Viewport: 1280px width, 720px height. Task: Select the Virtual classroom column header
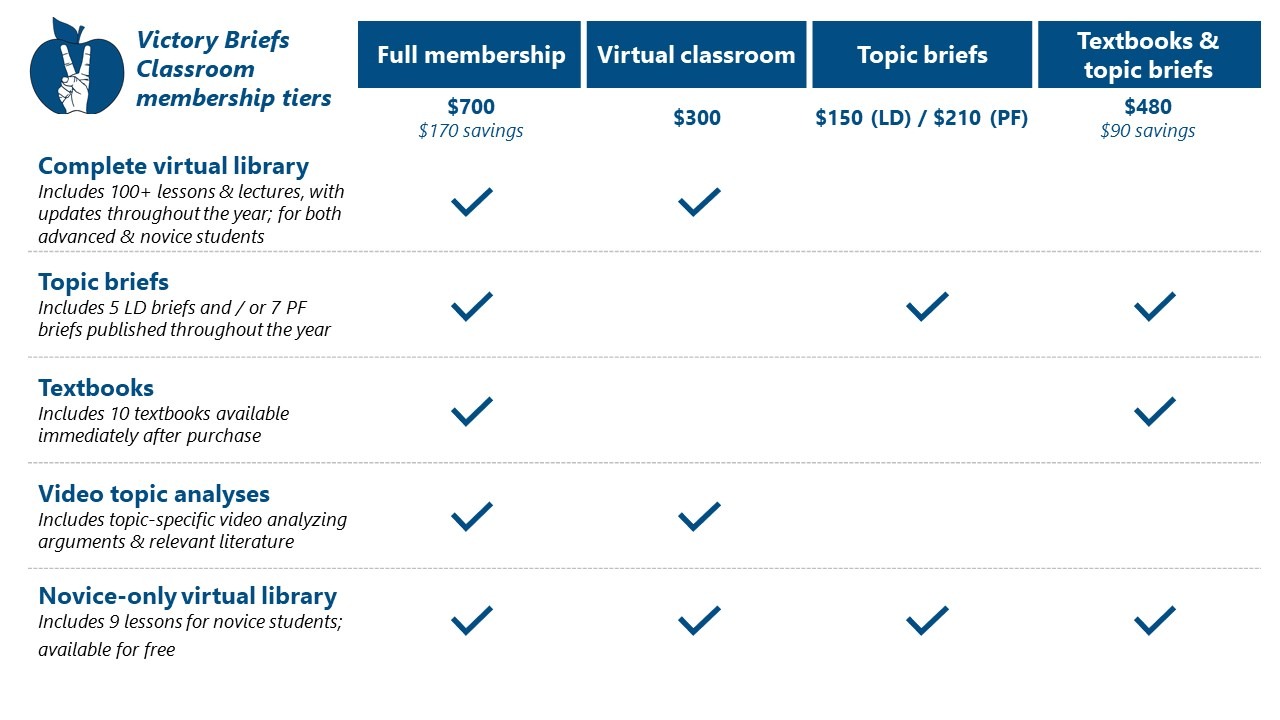pyautogui.click(x=696, y=55)
